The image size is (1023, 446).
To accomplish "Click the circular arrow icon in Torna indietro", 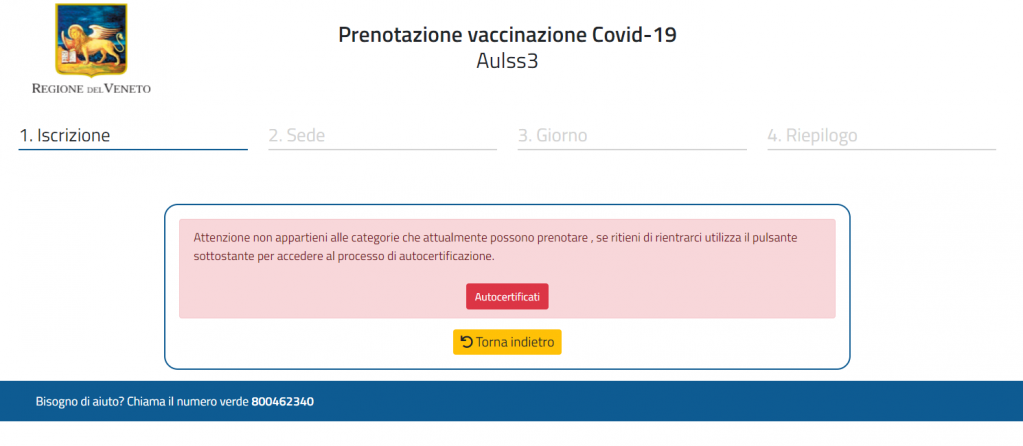I will [x=466, y=342].
